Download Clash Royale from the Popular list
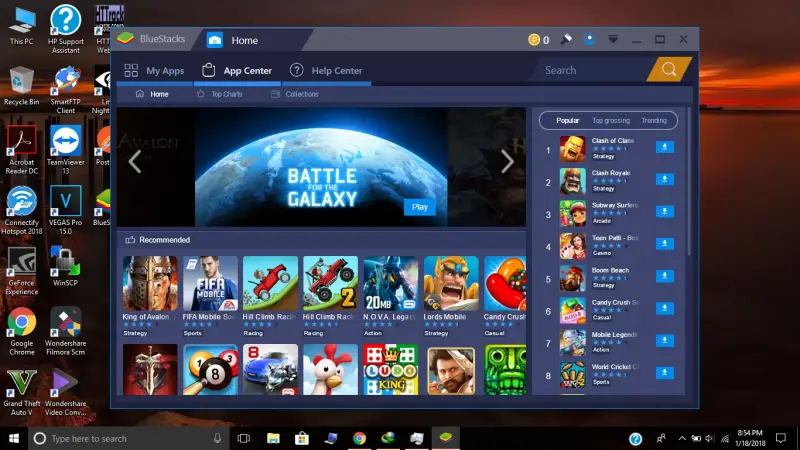 coord(664,179)
